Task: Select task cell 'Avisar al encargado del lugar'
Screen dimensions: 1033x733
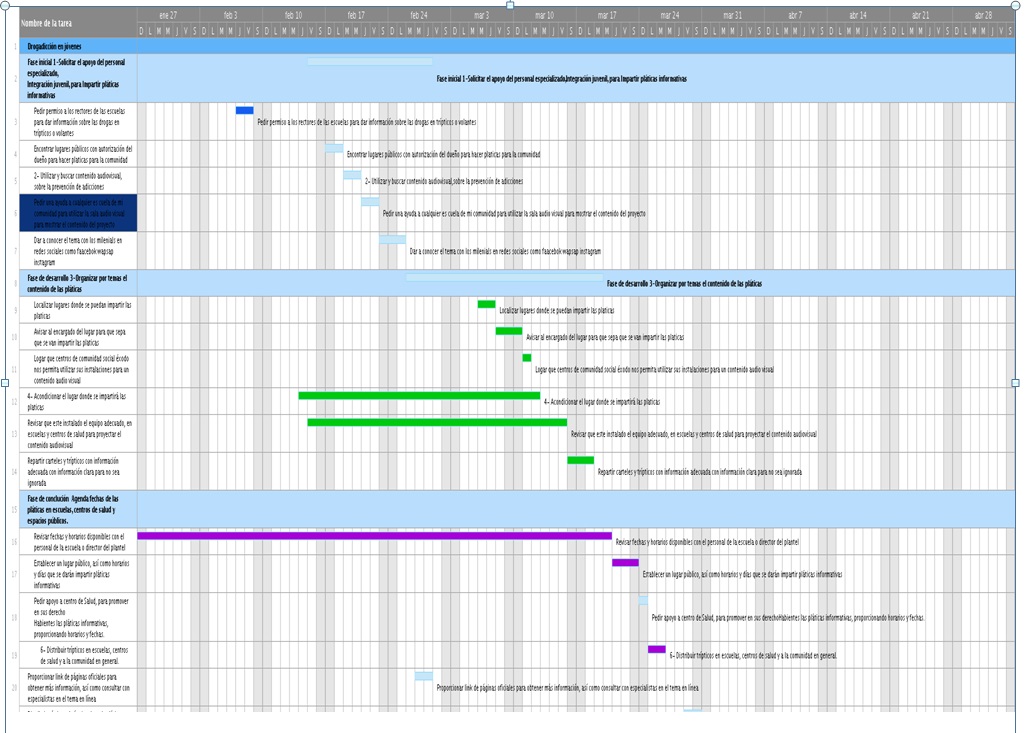Action: click(78, 337)
